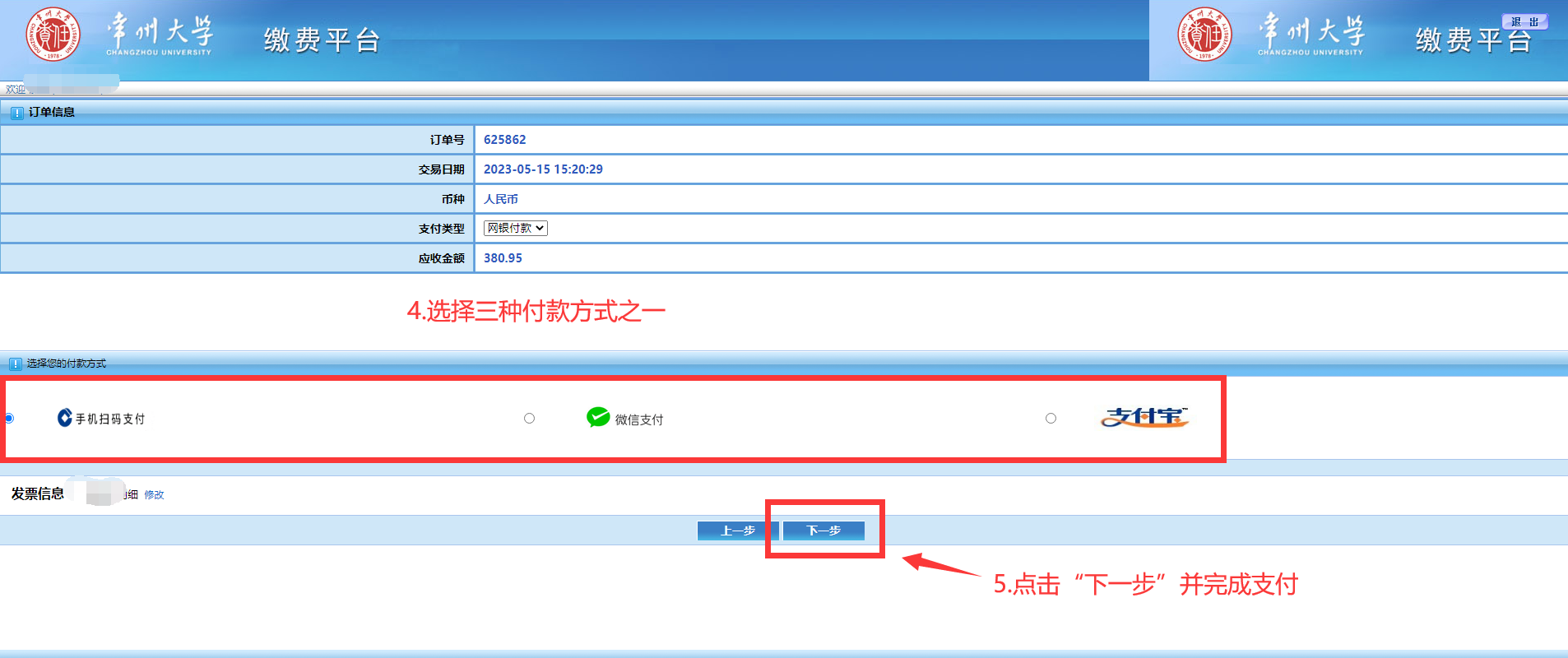Click the amount value 380.95
Image resolution: width=1568 pixels, height=658 pixels.
(x=503, y=258)
